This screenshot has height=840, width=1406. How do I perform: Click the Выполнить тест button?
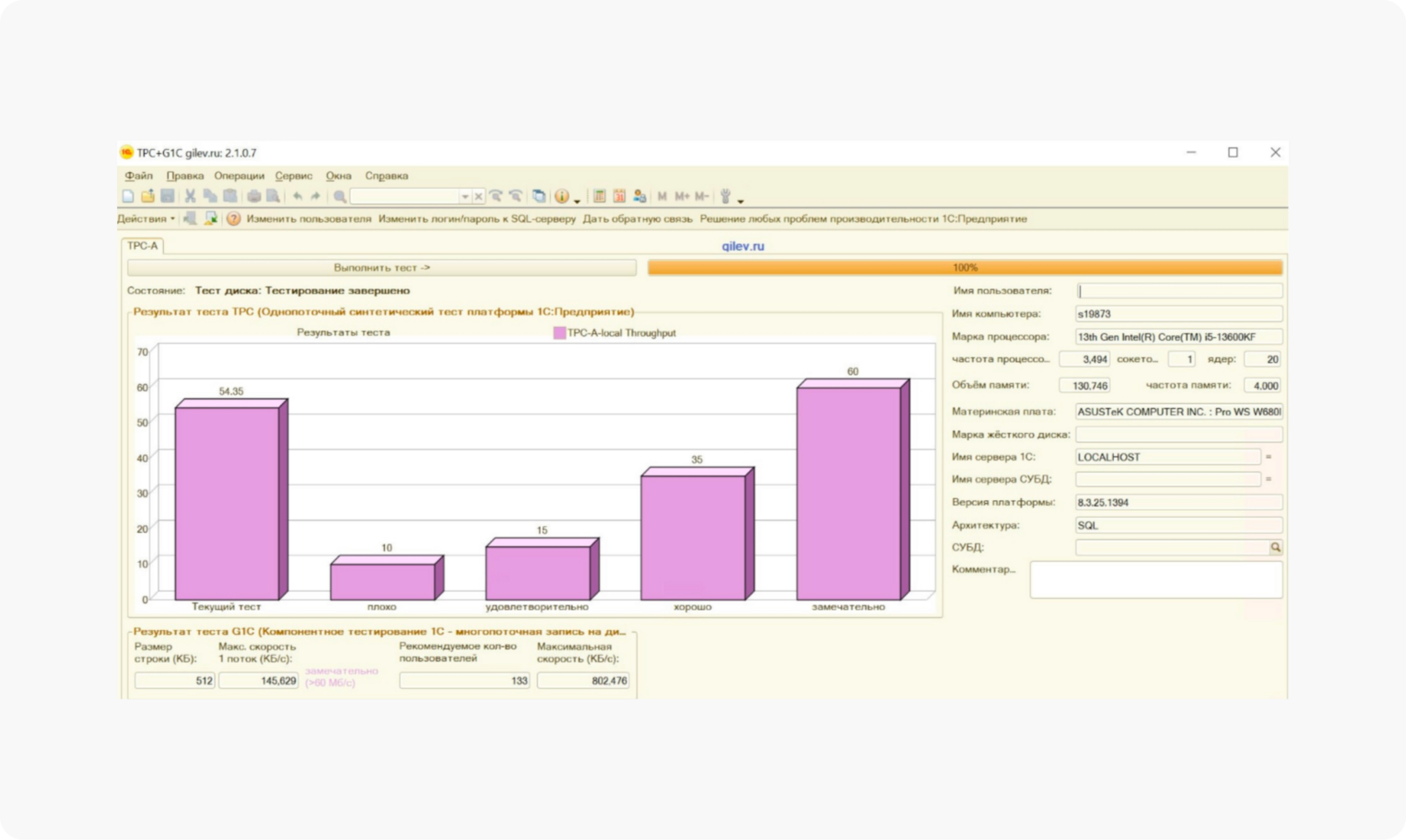[382, 268]
